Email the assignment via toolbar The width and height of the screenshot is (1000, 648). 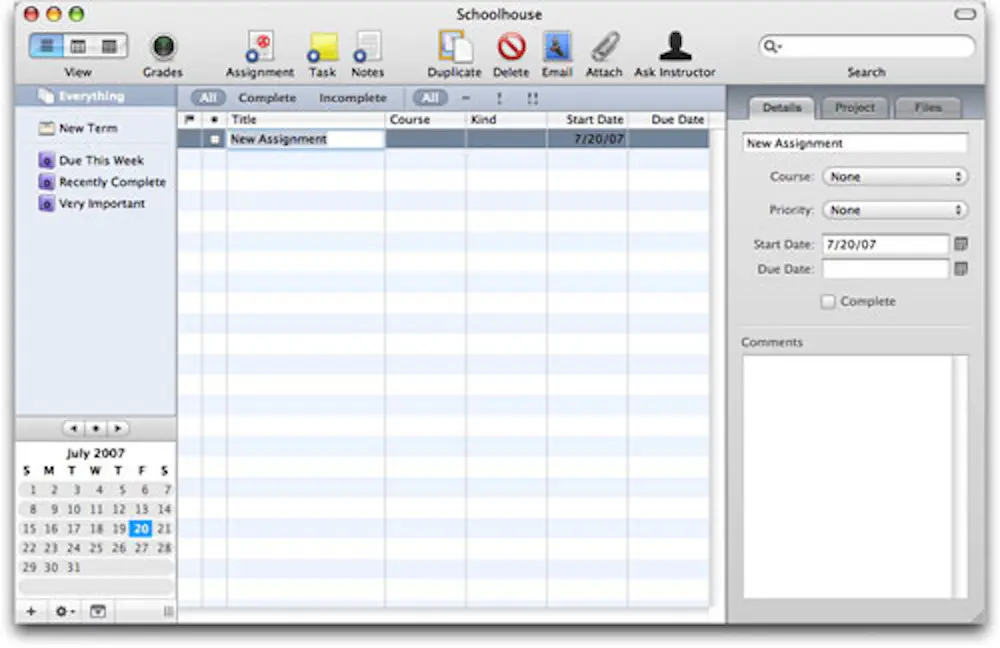(557, 48)
